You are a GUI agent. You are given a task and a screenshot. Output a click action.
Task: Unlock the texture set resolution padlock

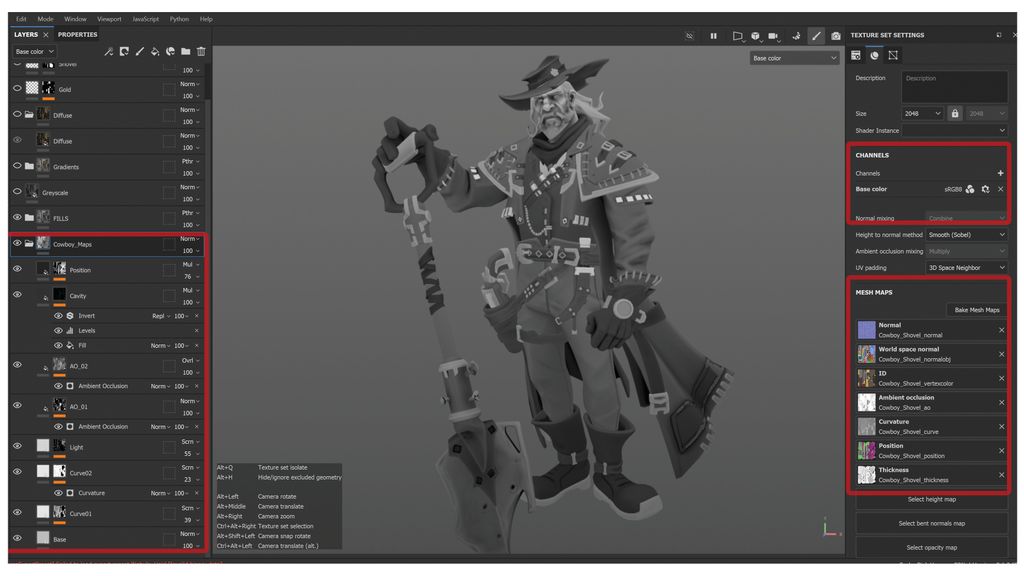(x=956, y=113)
